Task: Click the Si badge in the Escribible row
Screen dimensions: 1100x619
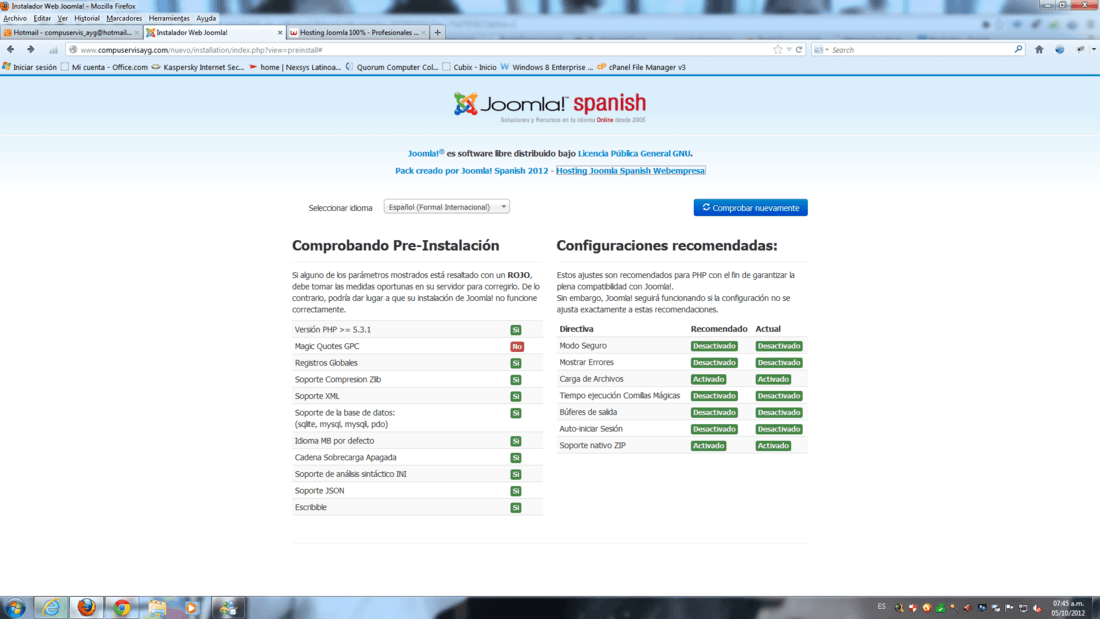Action: [x=516, y=507]
